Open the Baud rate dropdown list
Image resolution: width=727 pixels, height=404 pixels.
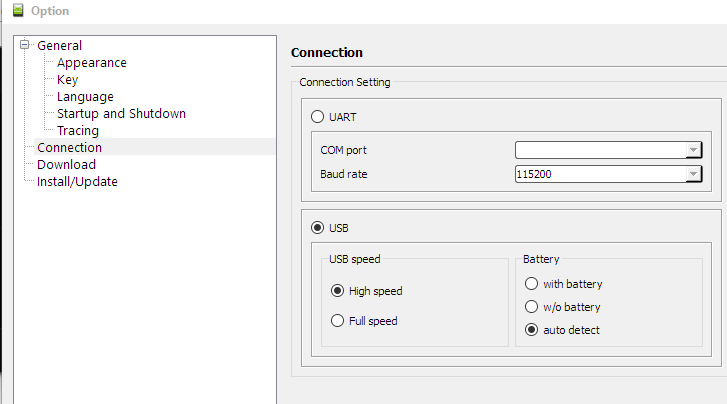(x=692, y=174)
